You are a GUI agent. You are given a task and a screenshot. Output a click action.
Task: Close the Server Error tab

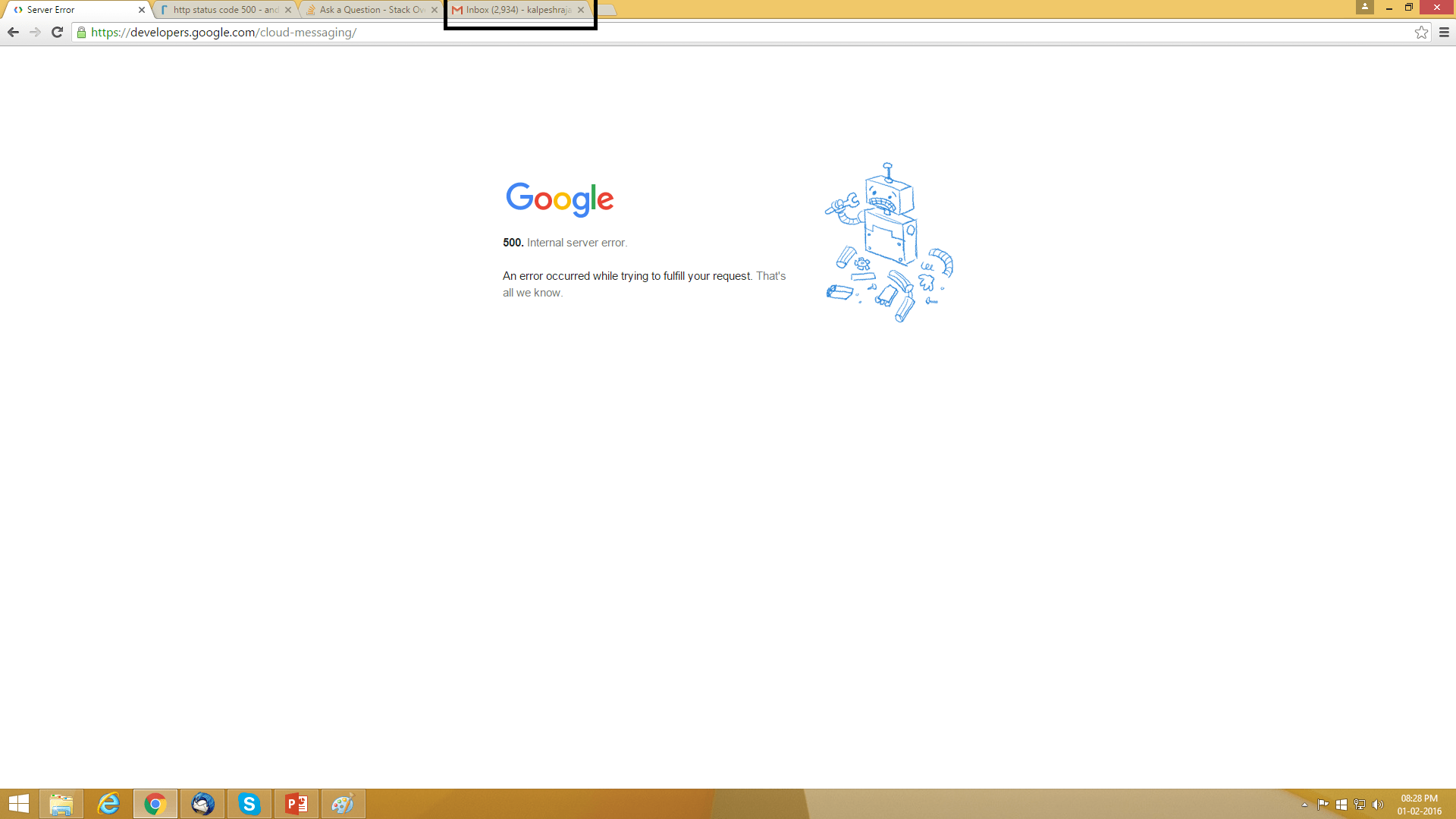[141, 10]
